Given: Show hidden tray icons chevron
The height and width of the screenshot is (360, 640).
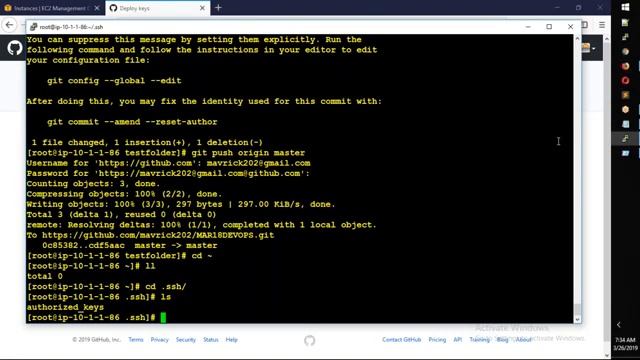Looking at the screenshot, I should point(619,325).
